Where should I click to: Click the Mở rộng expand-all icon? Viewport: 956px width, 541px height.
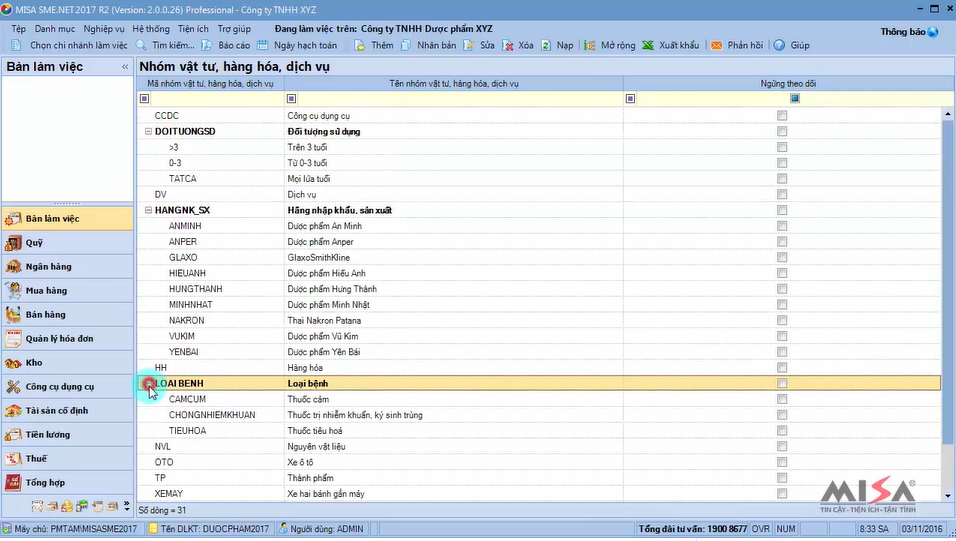590,45
